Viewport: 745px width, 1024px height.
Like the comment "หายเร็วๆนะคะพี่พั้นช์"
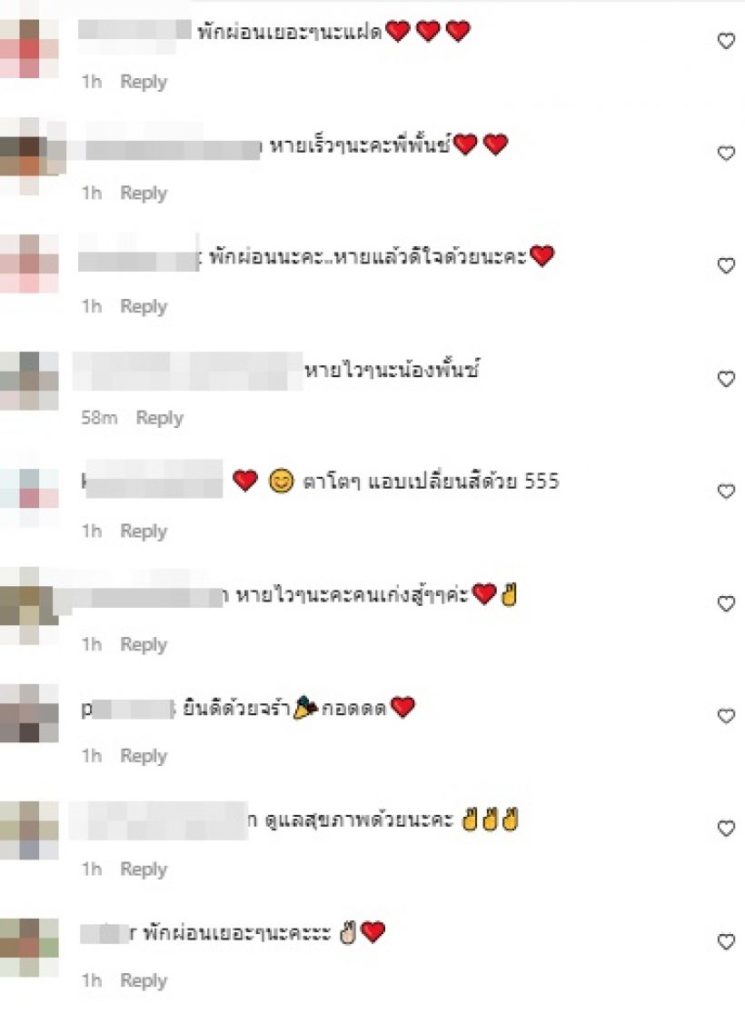pos(726,153)
